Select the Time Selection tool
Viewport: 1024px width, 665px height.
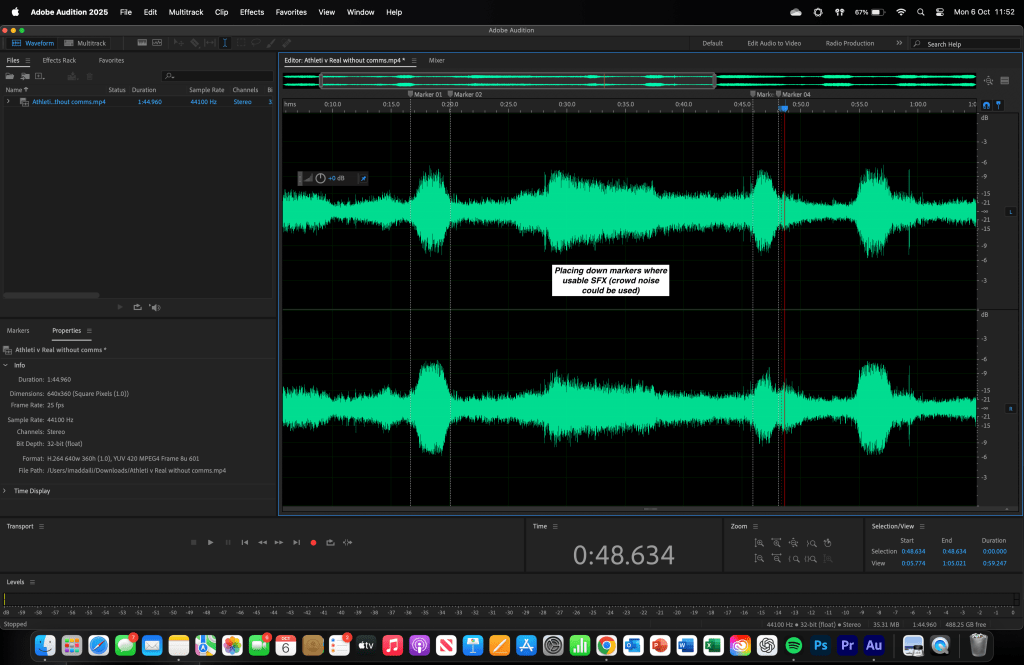(x=224, y=43)
